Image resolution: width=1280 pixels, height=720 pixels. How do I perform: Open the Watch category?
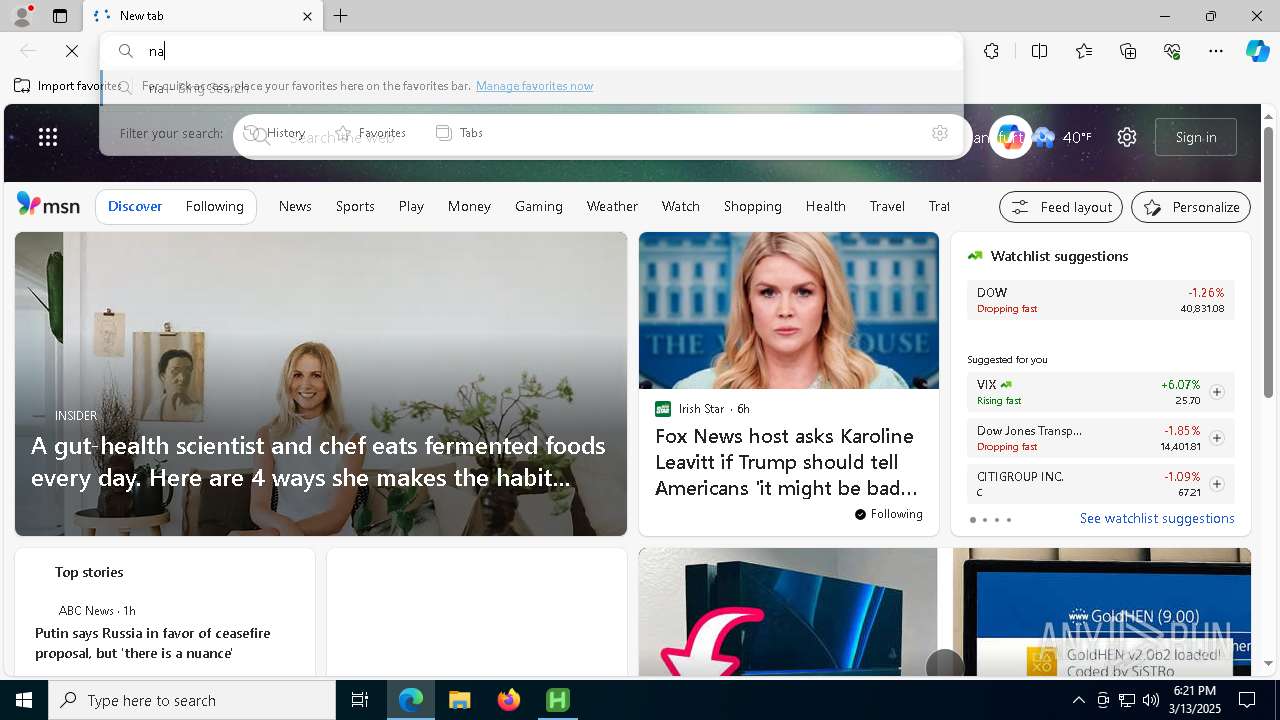[x=681, y=206]
